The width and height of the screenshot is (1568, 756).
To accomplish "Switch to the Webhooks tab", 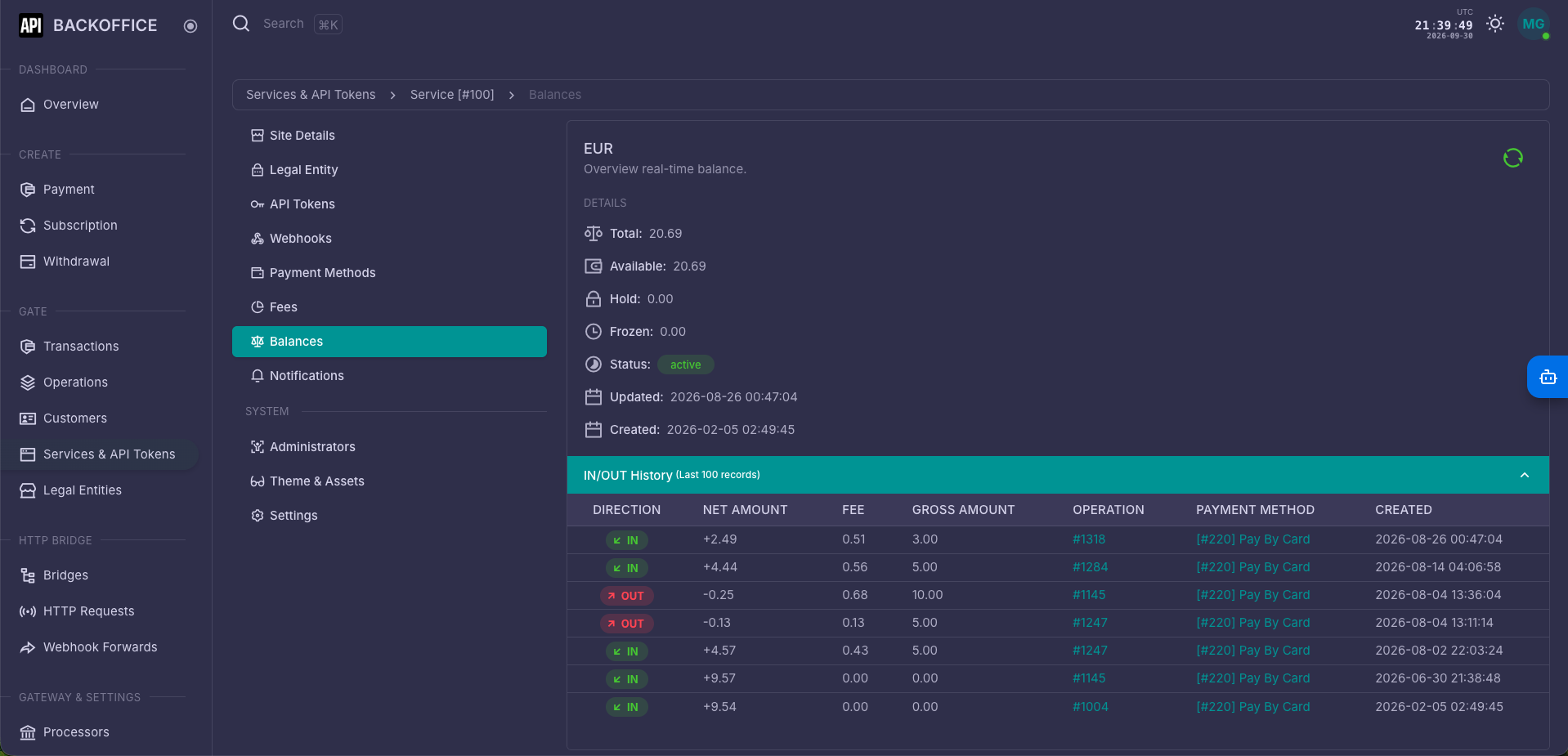I will tap(389, 239).
